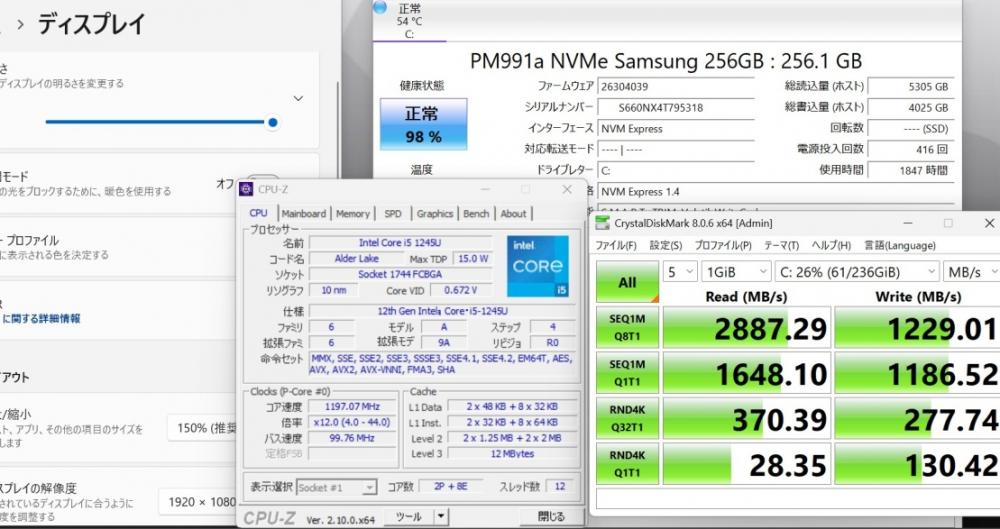Click the SEQ1M Q8T1 read result 2887.29
Image resolution: width=1000 pixels, height=529 pixels.
747,327
